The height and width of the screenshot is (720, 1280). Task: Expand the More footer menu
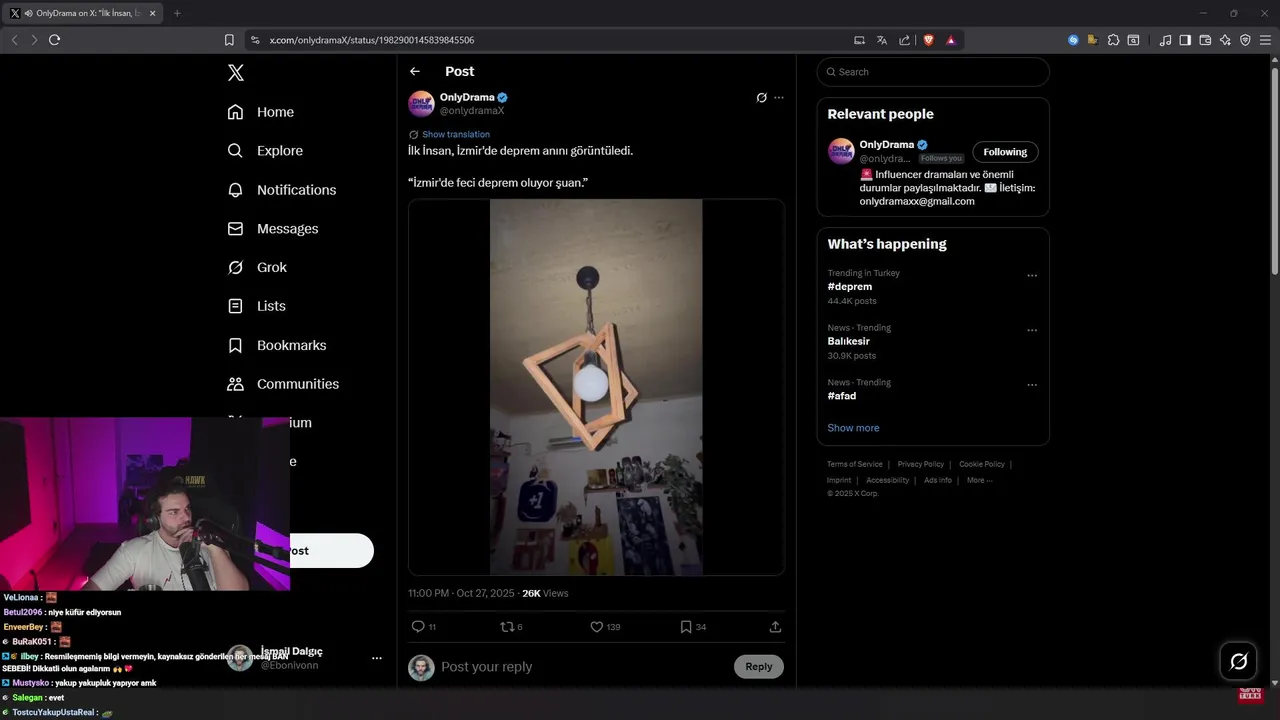[979, 480]
